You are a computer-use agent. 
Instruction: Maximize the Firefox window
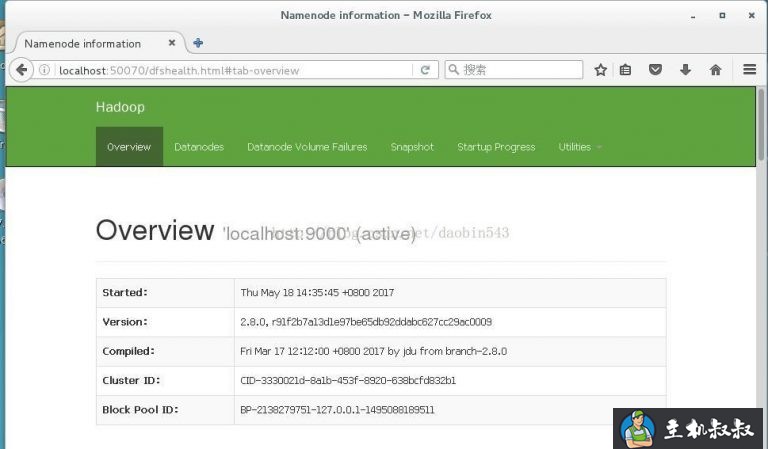coord(722,16)
